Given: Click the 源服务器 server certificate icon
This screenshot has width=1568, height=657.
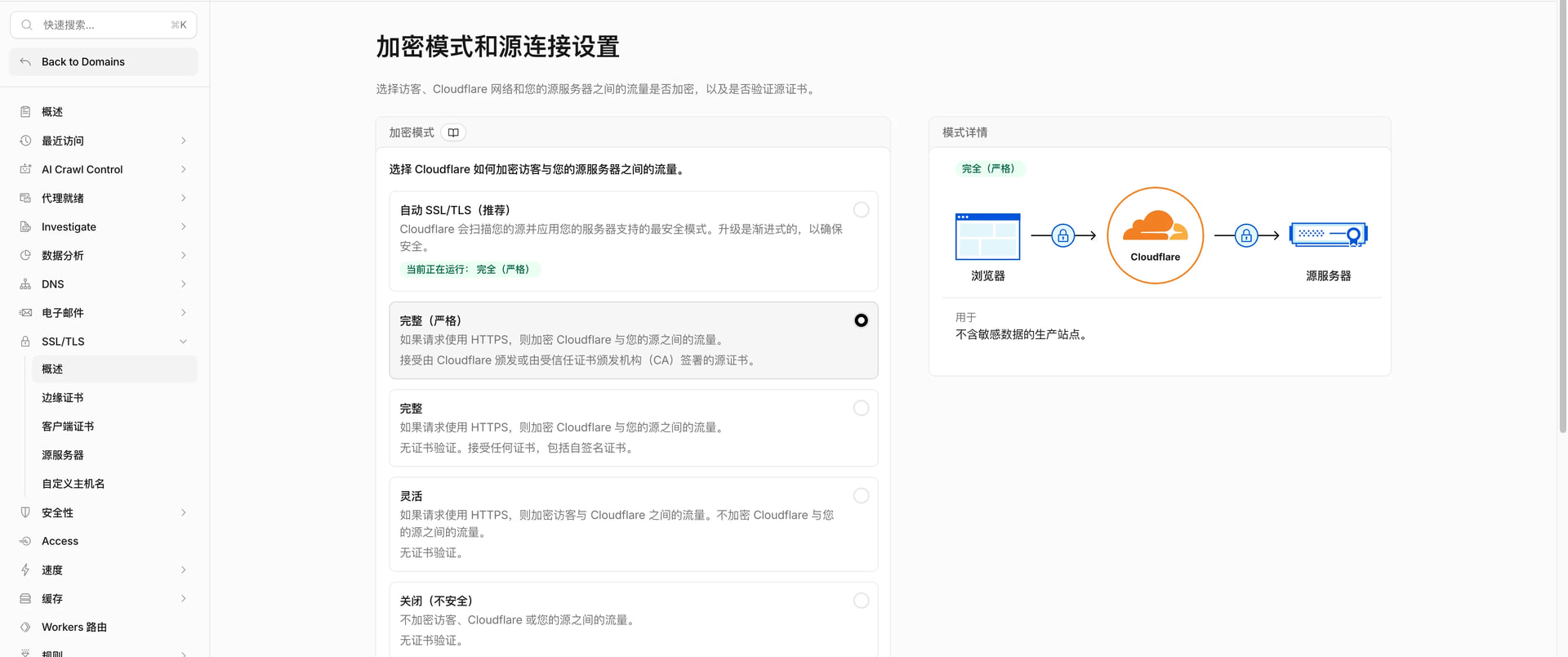Looking at the screenshot, I should click(x=1329, y=235).
